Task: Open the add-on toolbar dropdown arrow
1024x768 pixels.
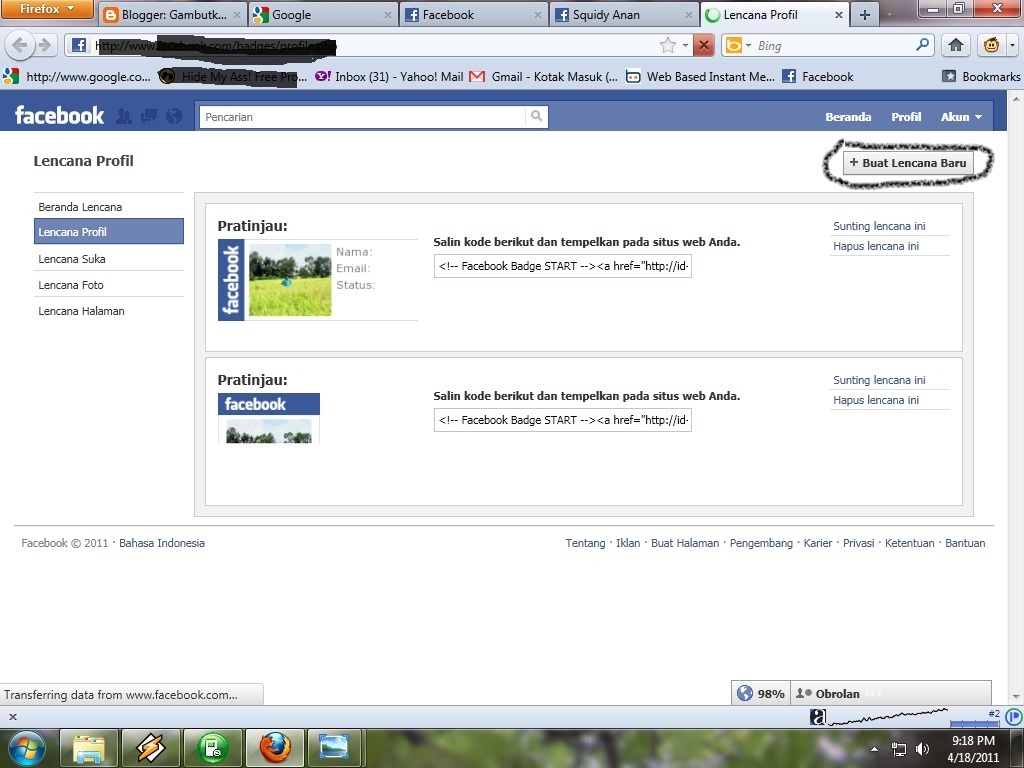Action: (x=1012, y=45)
